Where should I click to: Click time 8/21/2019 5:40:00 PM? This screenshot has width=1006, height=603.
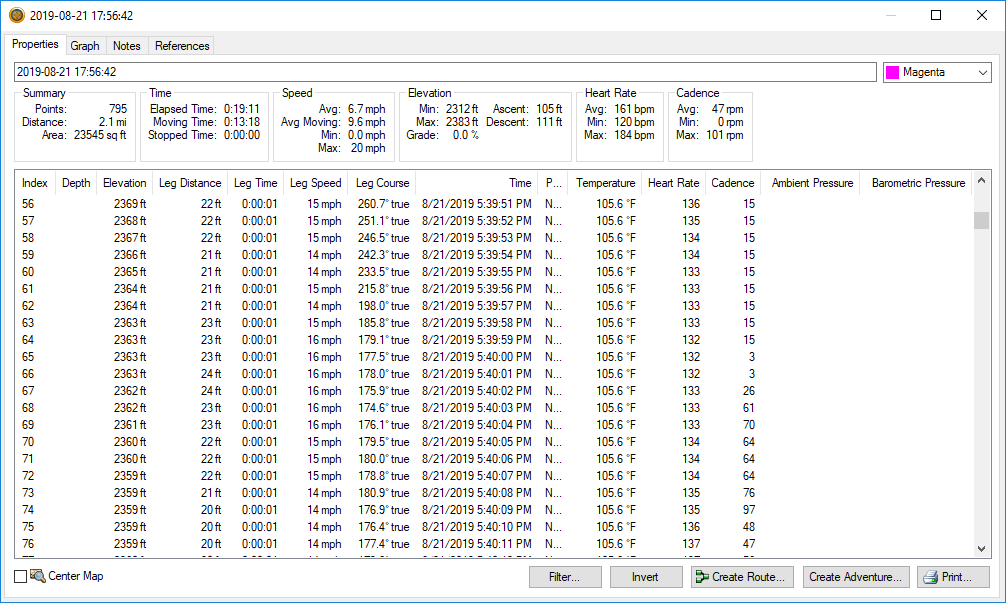tap(477, 357)
